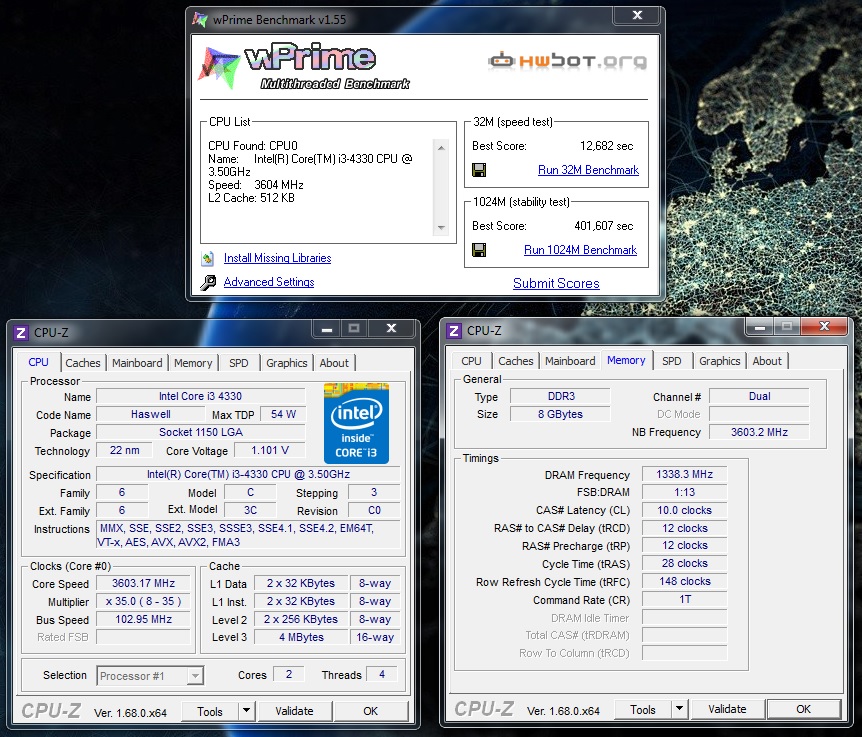The image size is (862, 737).
Task: Click the wrench icon beside Advanced Settings
Action: [x=208, y=282]
